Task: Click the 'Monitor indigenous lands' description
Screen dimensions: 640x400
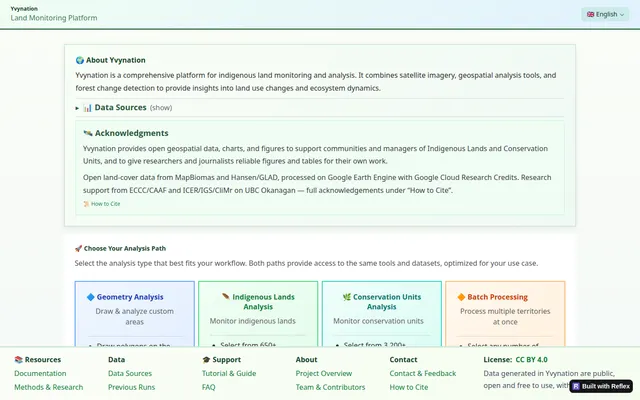Action: click(x=253, y=321)
